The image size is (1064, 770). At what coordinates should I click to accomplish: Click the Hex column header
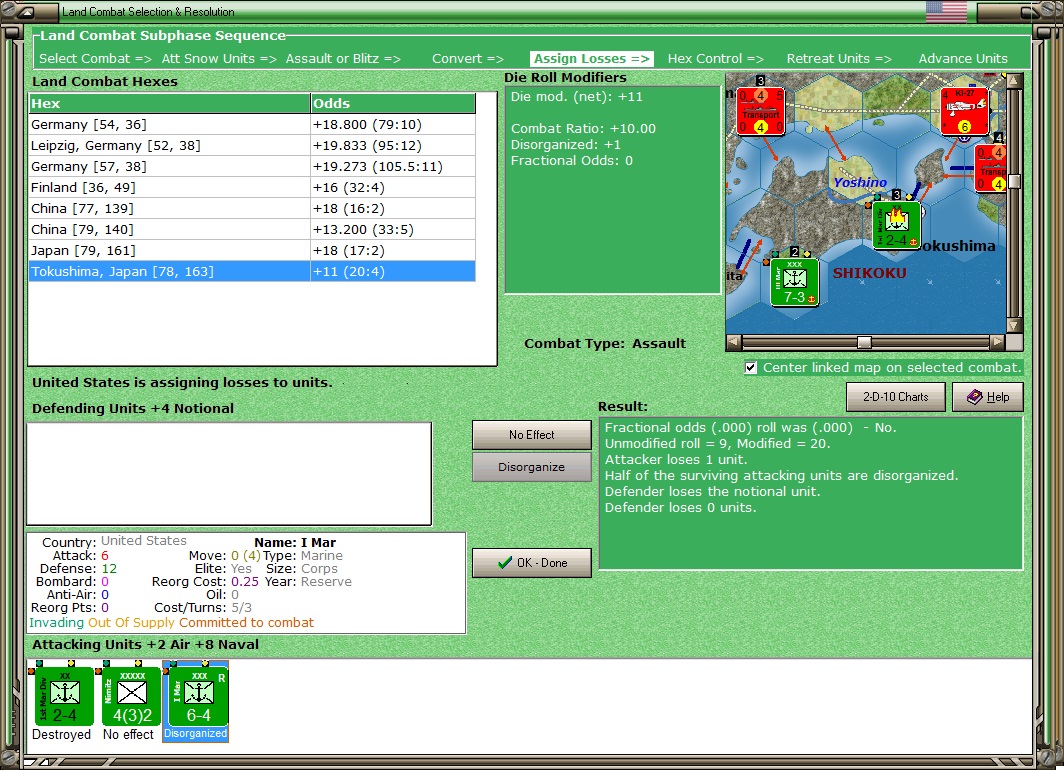[169, 103]
